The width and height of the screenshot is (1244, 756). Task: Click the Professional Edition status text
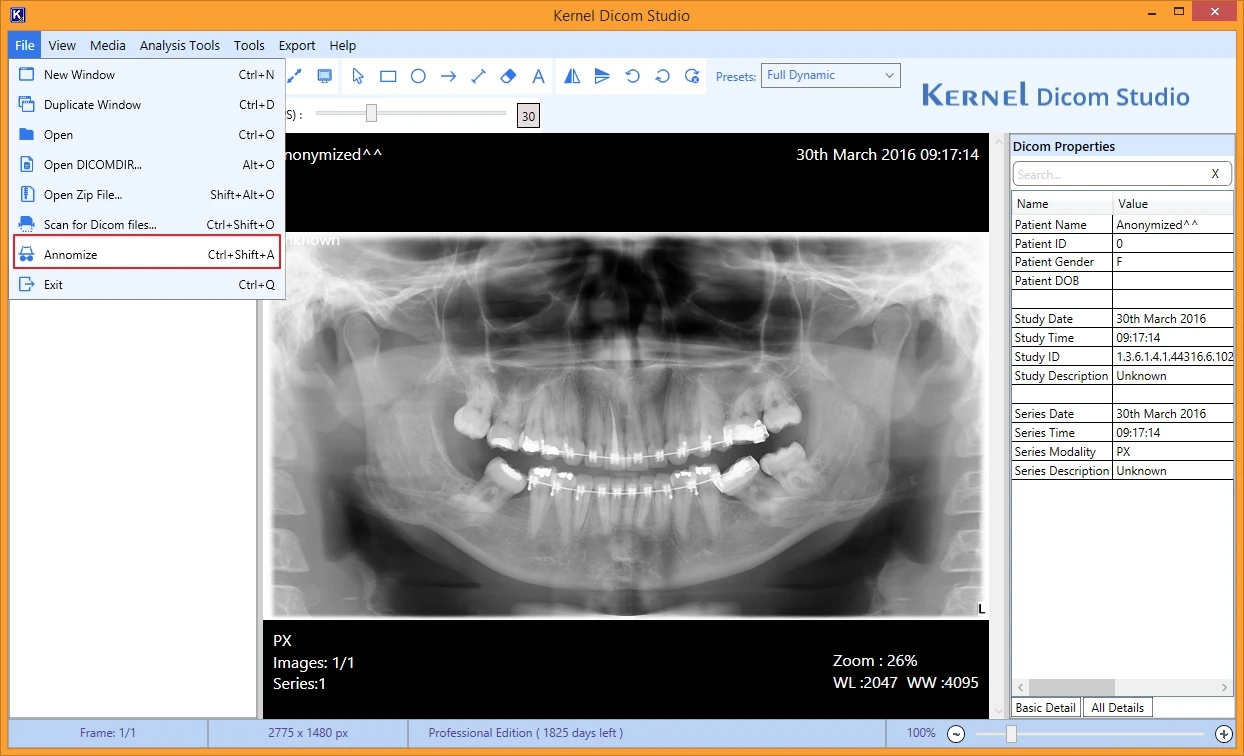click(x=526, y=733)
